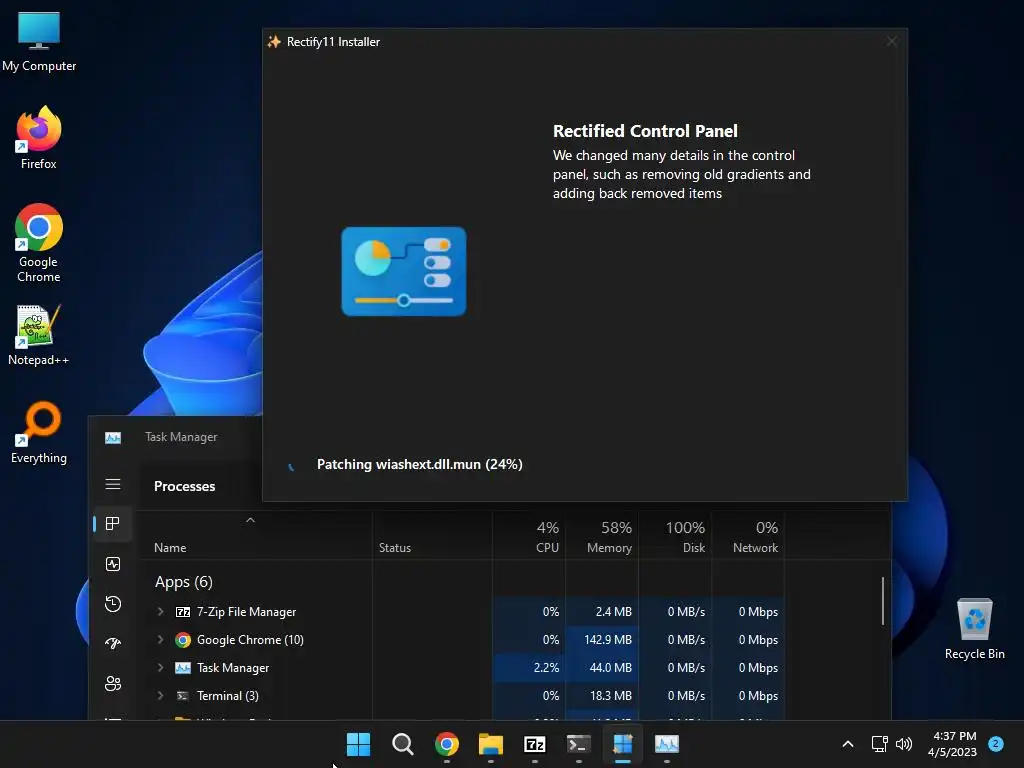Expand the 7-Zip File Manager process row

point(160,611)
